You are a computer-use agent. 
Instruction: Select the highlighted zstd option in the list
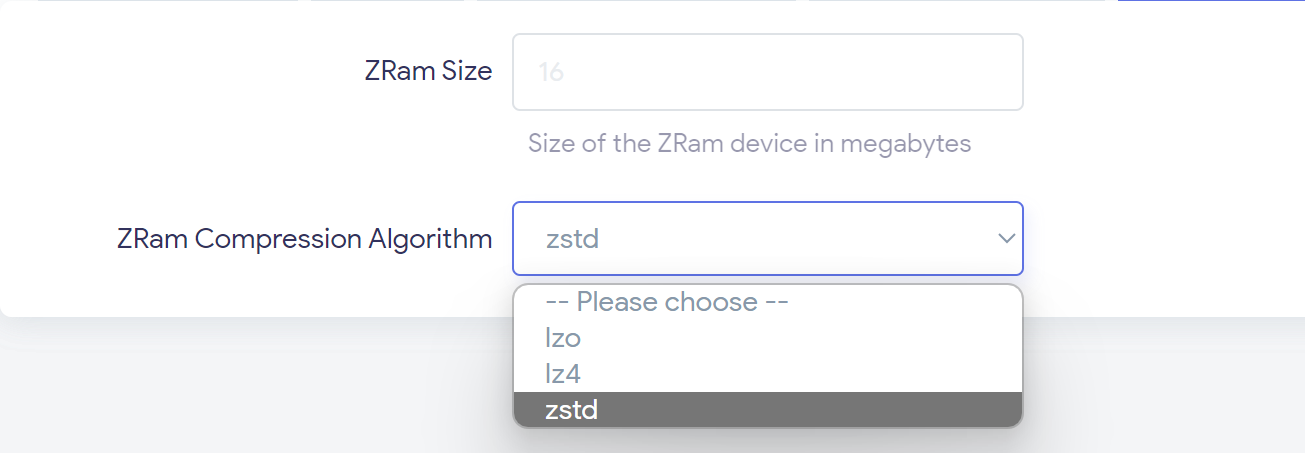(572, 409)
